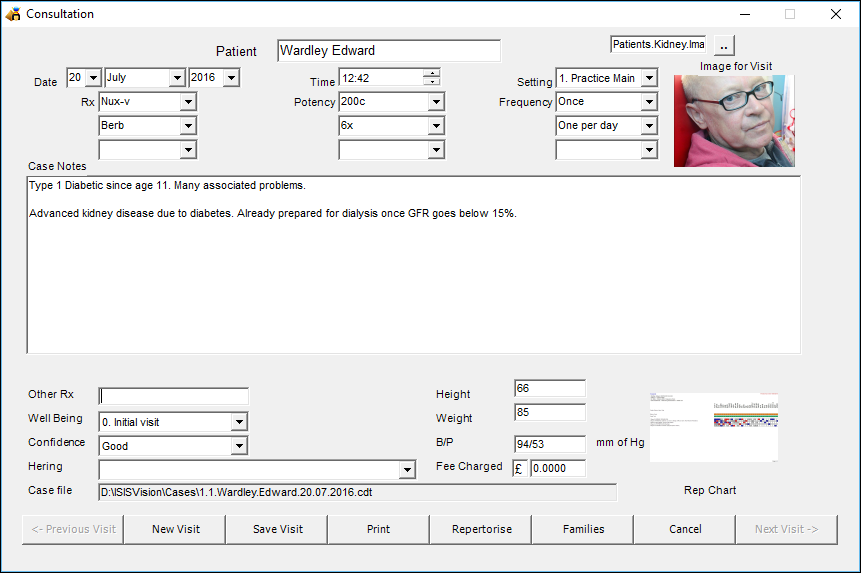861x573 pixels.
Task: Open the empty third Potency dropdown
Action: click(x=436, y=149)
